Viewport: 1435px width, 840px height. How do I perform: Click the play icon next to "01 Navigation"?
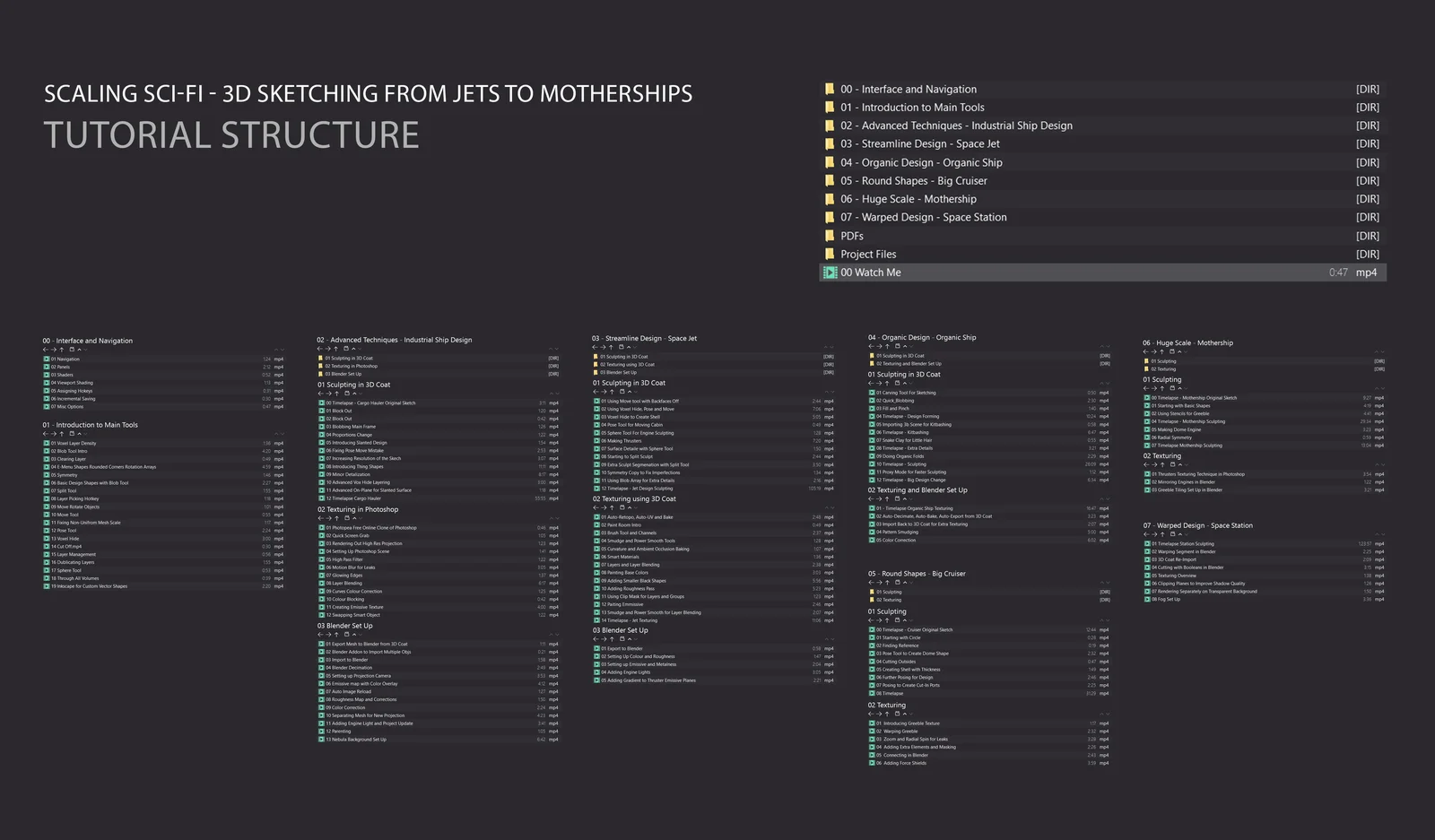point(47,359)
